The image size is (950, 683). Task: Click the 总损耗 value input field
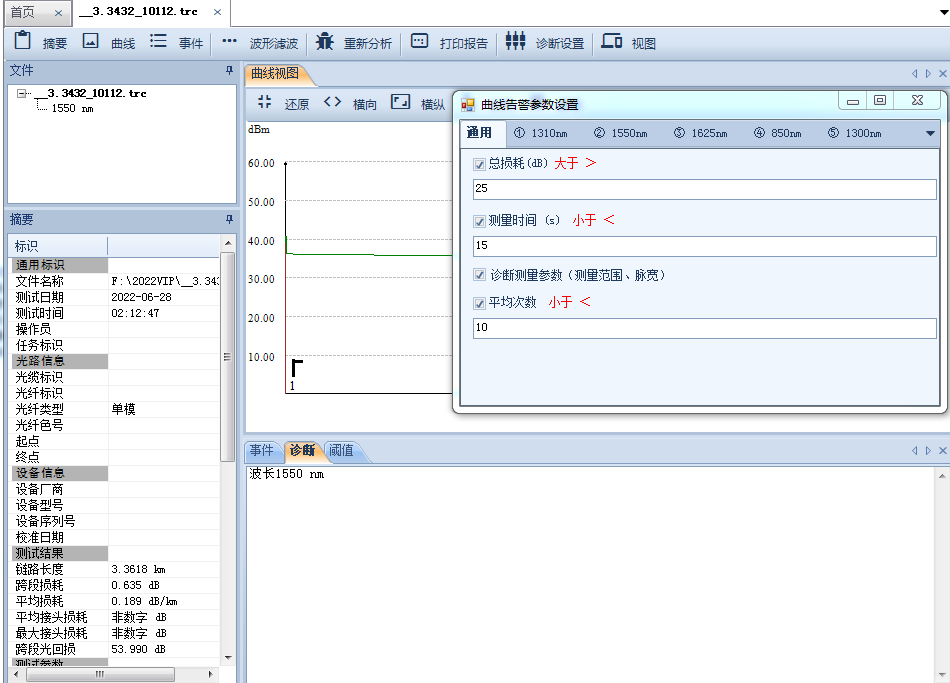[x=704, y=189]
